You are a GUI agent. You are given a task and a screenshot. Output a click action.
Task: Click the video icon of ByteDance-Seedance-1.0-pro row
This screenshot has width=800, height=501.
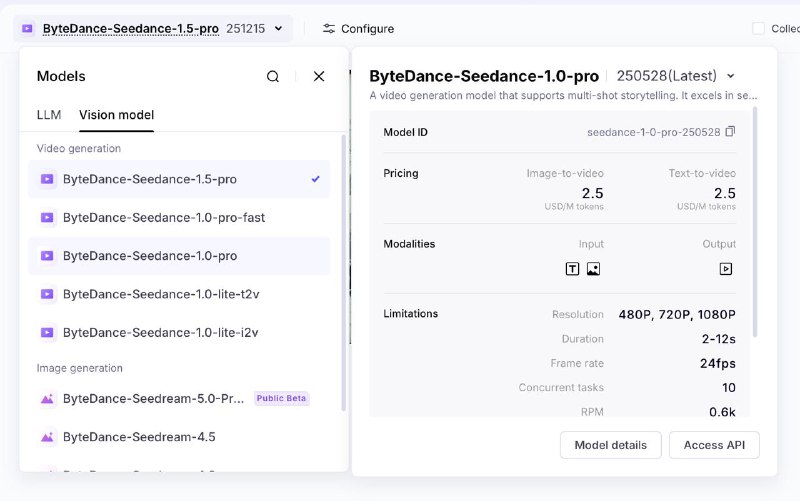47,256
